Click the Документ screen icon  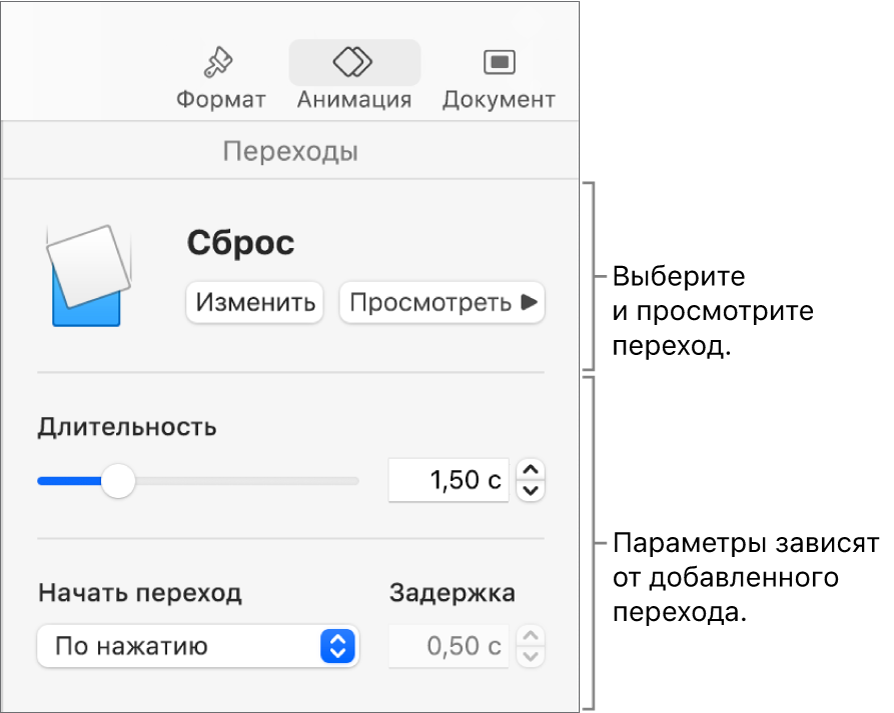coord(499,62)
